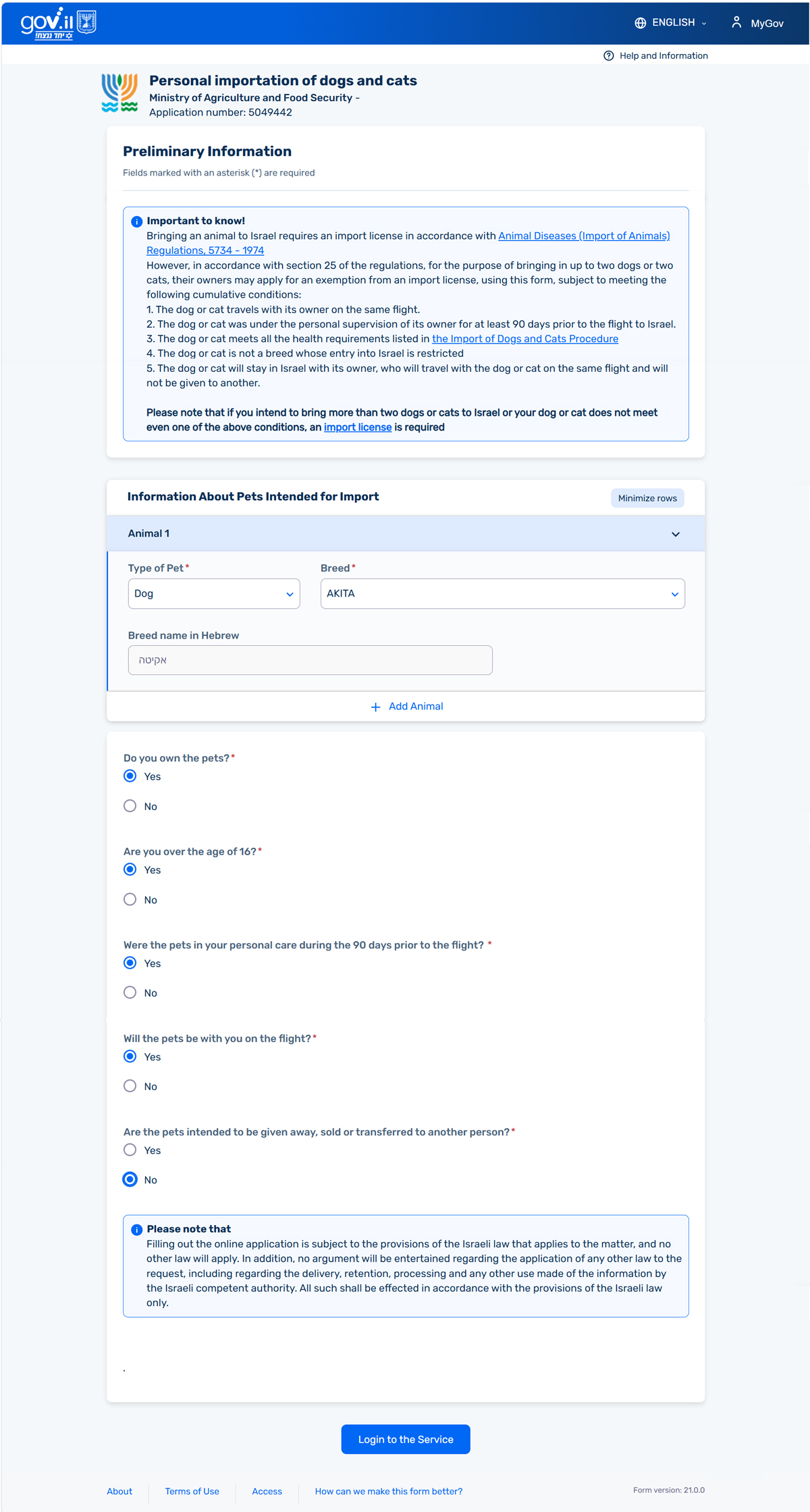Click the MyGov user profile icon
Viewport: 810px width, 1512px height.
(x=736, y=23)
